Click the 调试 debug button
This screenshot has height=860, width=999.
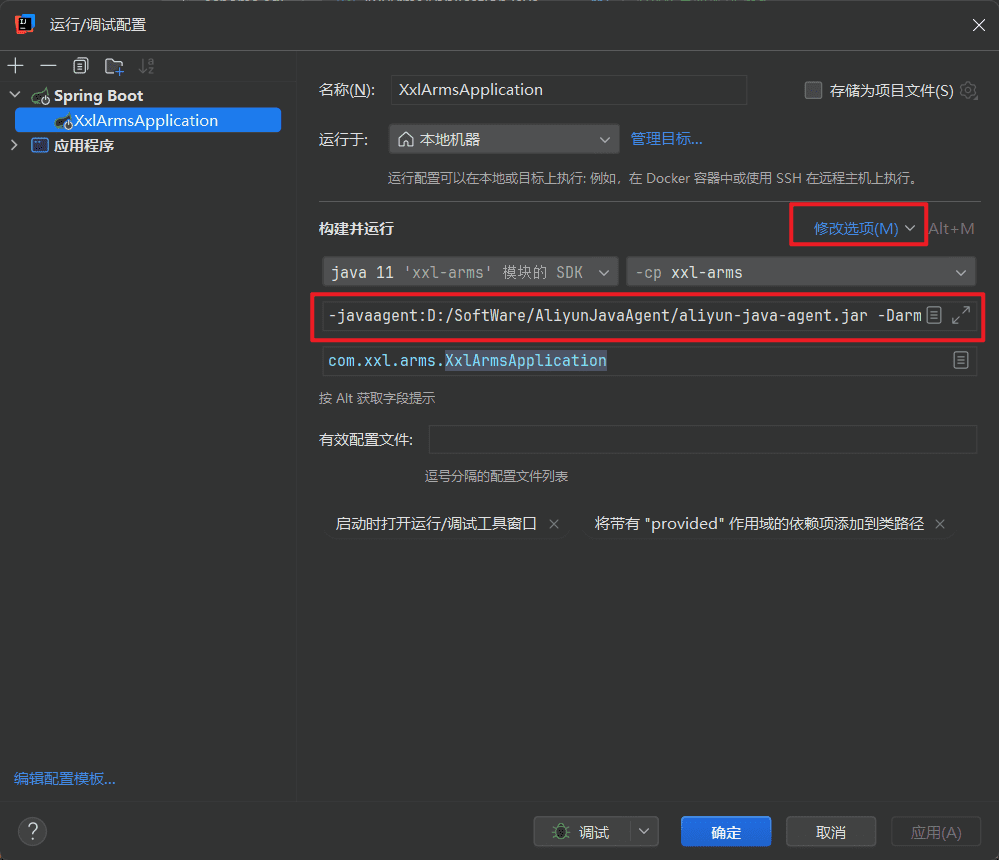pyautogui.click(x=582, y=831)
